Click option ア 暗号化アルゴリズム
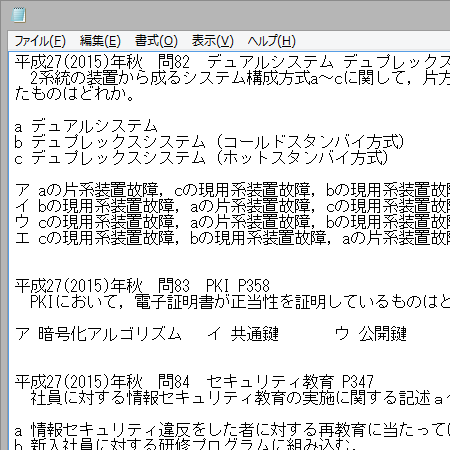Screen dimensions: 450x450 tap(98, 334)
